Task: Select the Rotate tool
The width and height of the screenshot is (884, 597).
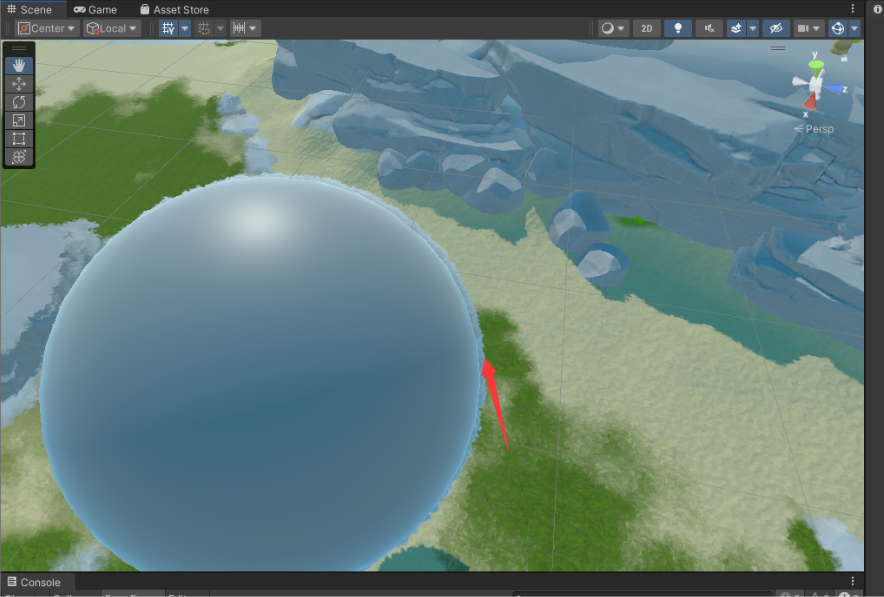Action: click(x=19, y=102)
